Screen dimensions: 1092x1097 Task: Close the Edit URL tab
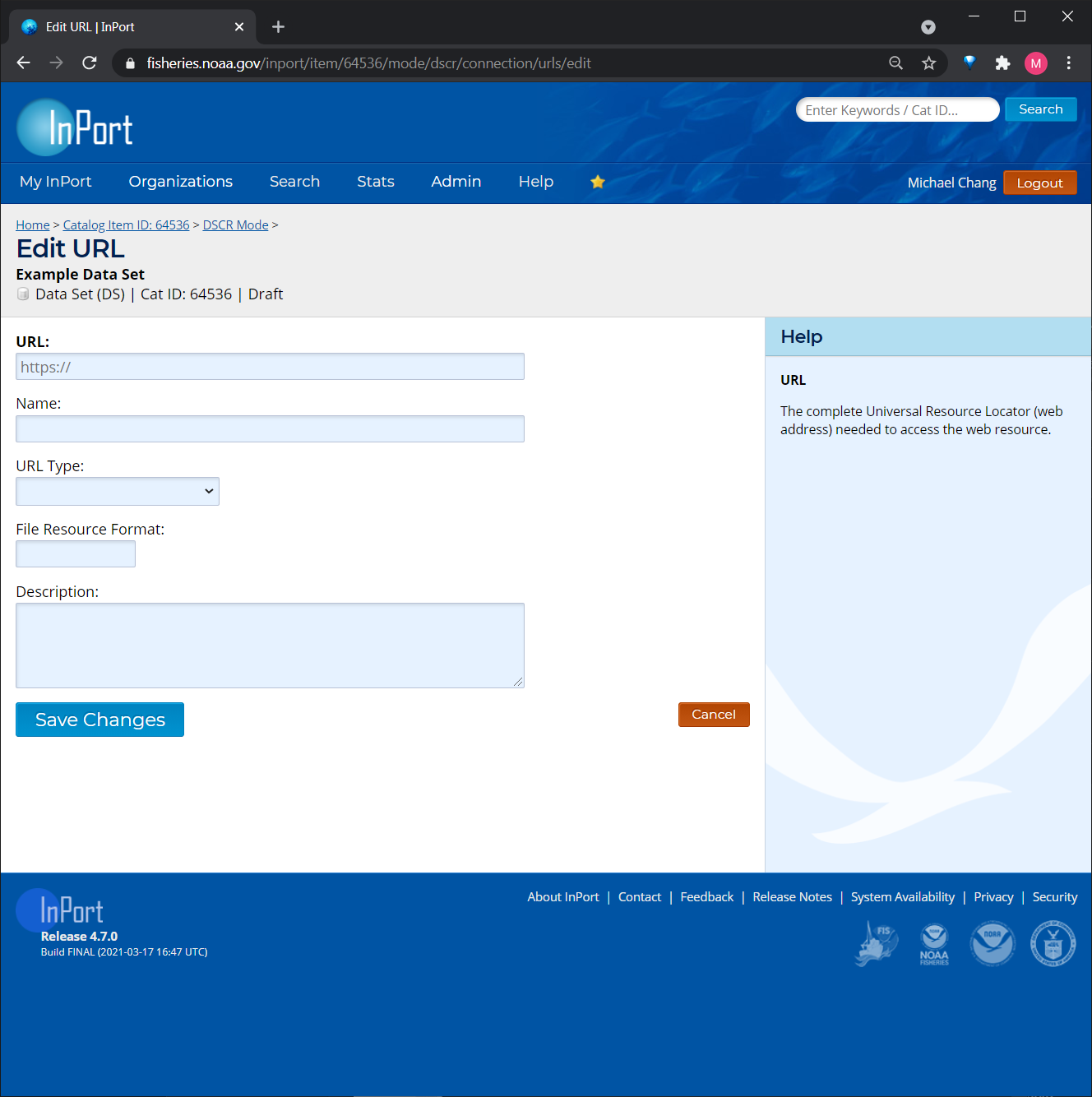239,27
